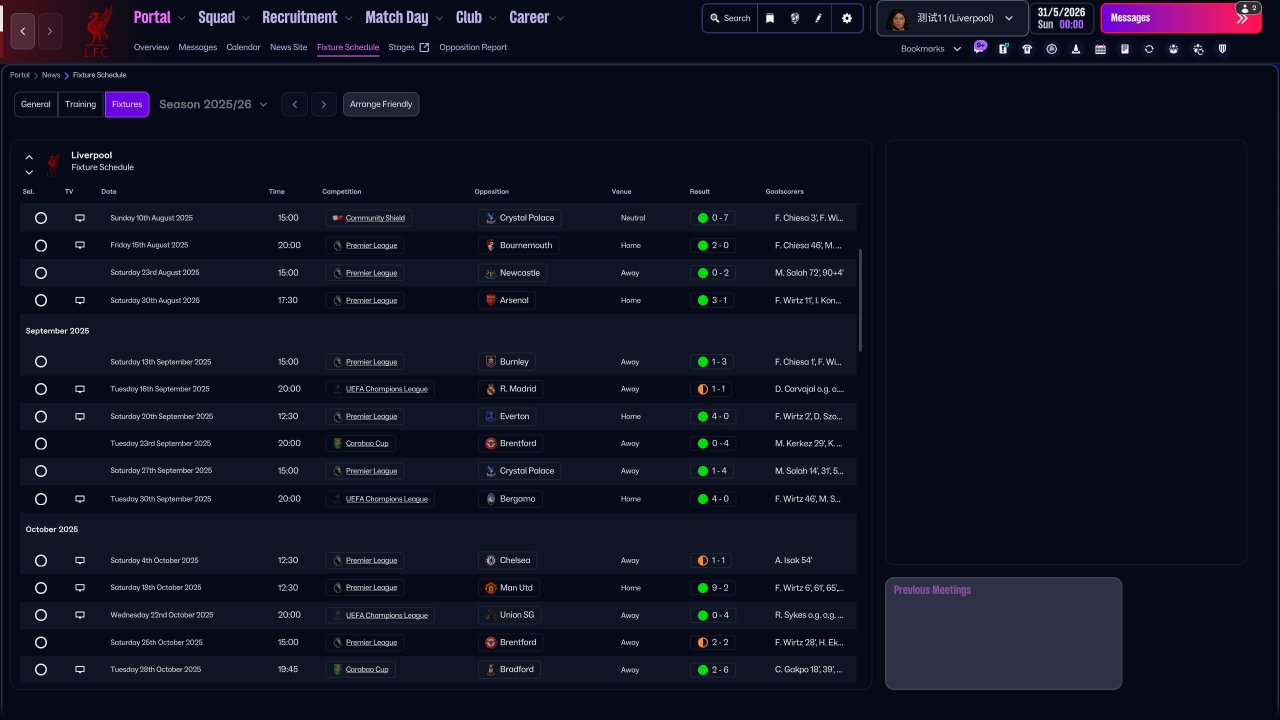Select the Union SG fixture radio button

[41, 615]
